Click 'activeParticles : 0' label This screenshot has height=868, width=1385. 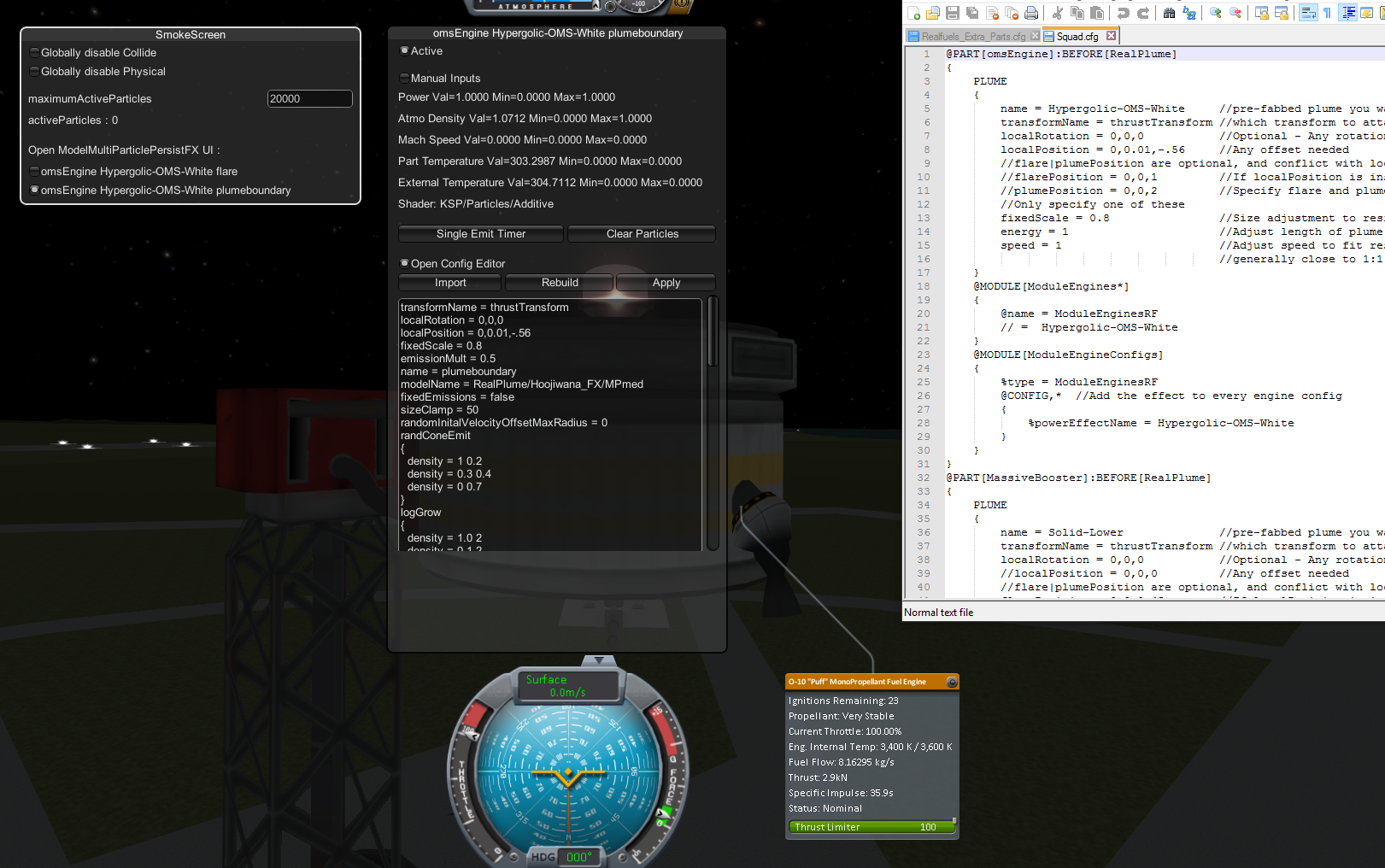(x=73, y=120)
